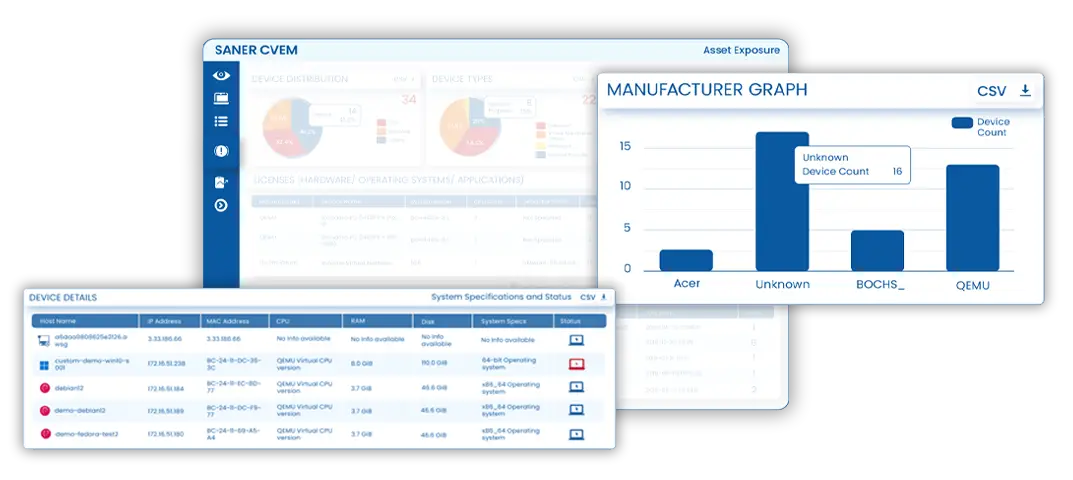The width and height of the screenshot is (1073, 480).
Task: Expand sidebar with the circled arrow icon
Action: coord(221,205)
